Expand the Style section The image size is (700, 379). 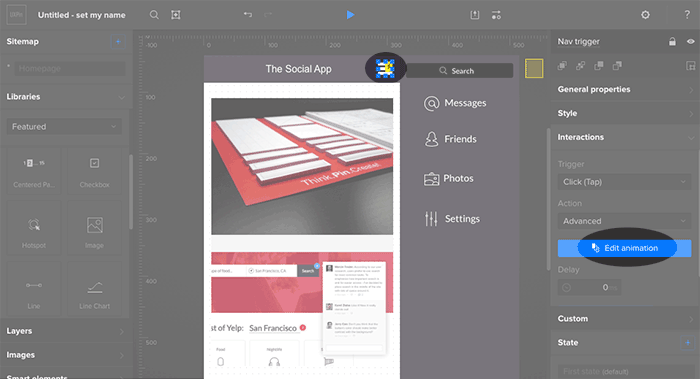[x=625, y=113]
